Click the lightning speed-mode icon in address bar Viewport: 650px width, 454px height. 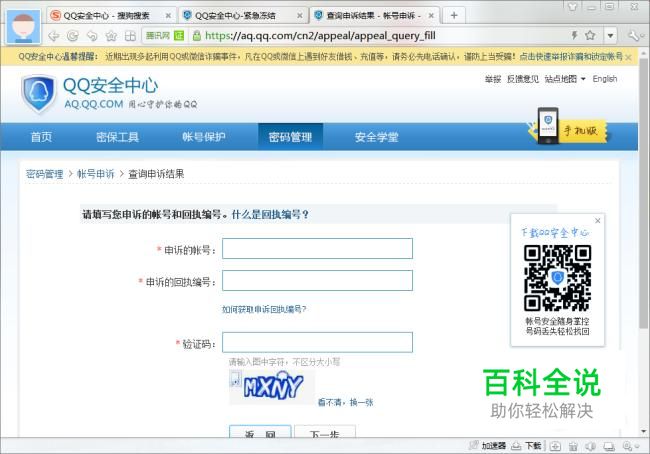pyautogui.click(x=575, y=35)
